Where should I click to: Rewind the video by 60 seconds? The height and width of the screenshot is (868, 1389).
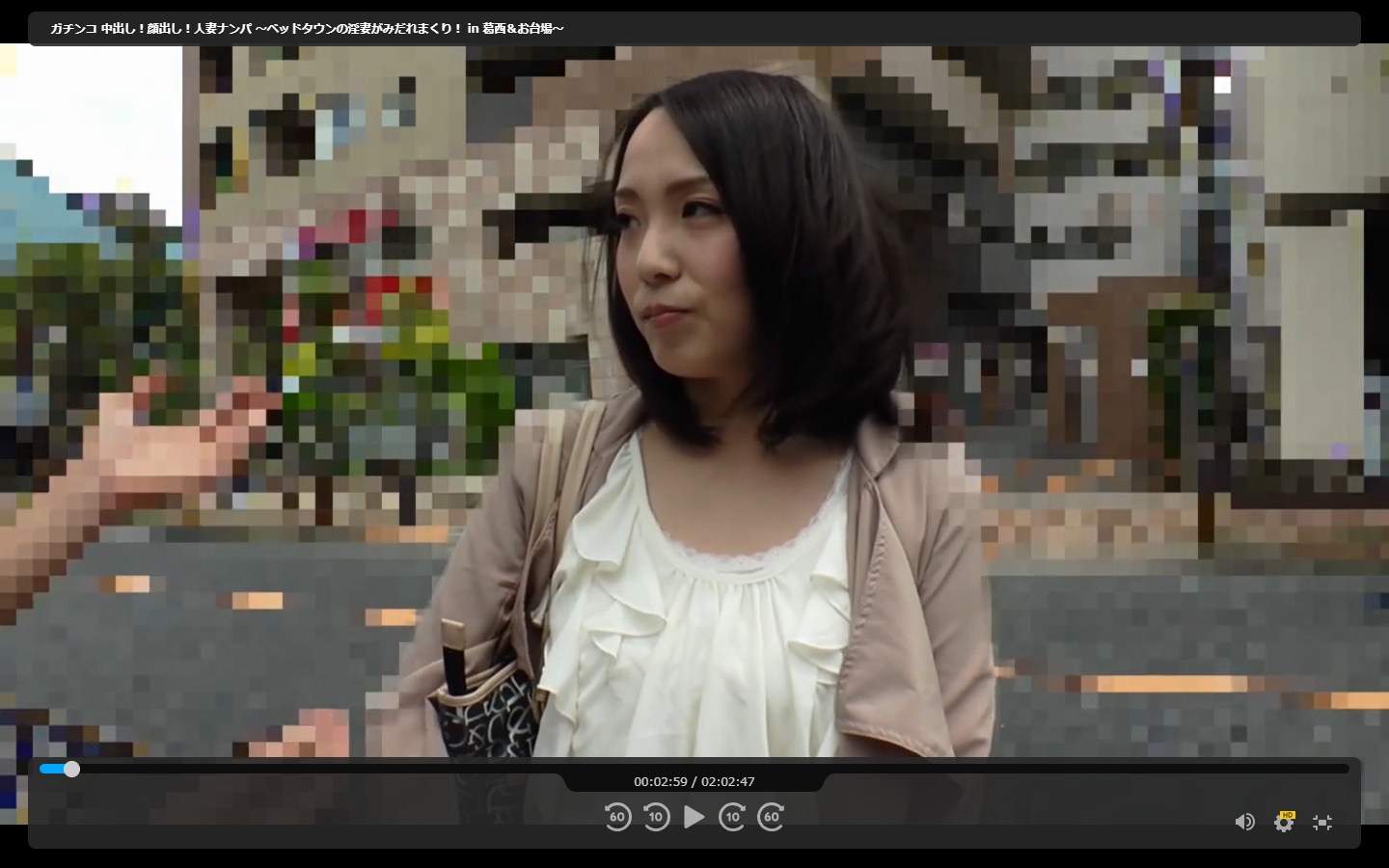pos(617,817)
